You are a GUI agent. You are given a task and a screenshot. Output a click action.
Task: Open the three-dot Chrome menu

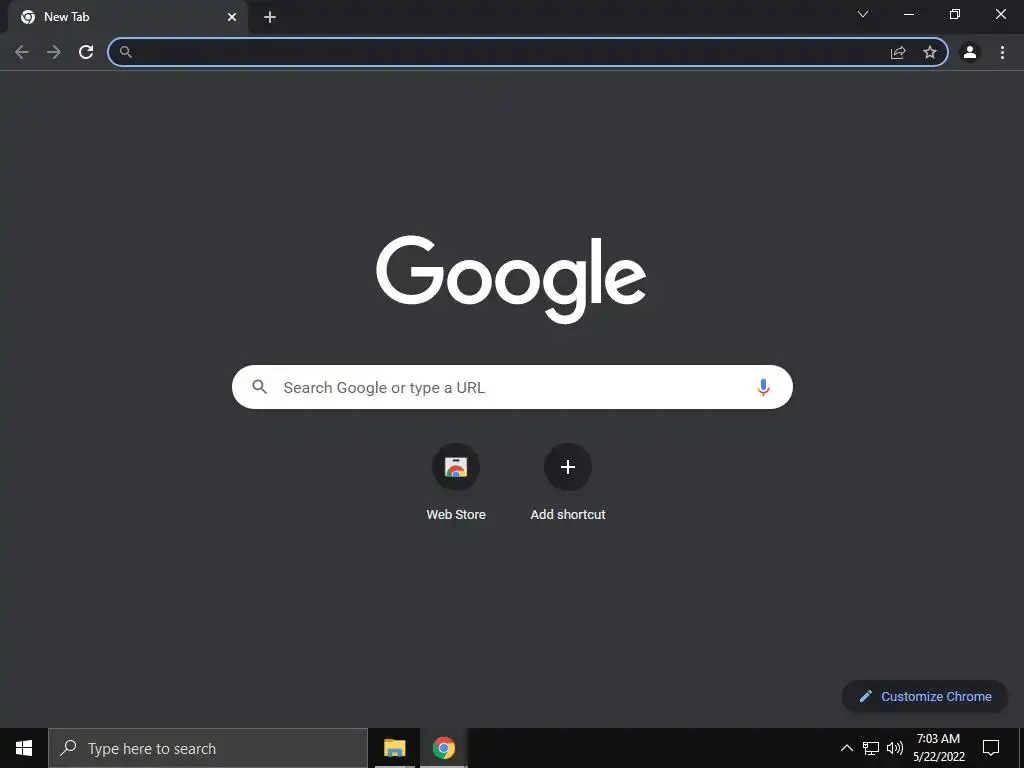pyautogui.click(x=1002, y=52)
